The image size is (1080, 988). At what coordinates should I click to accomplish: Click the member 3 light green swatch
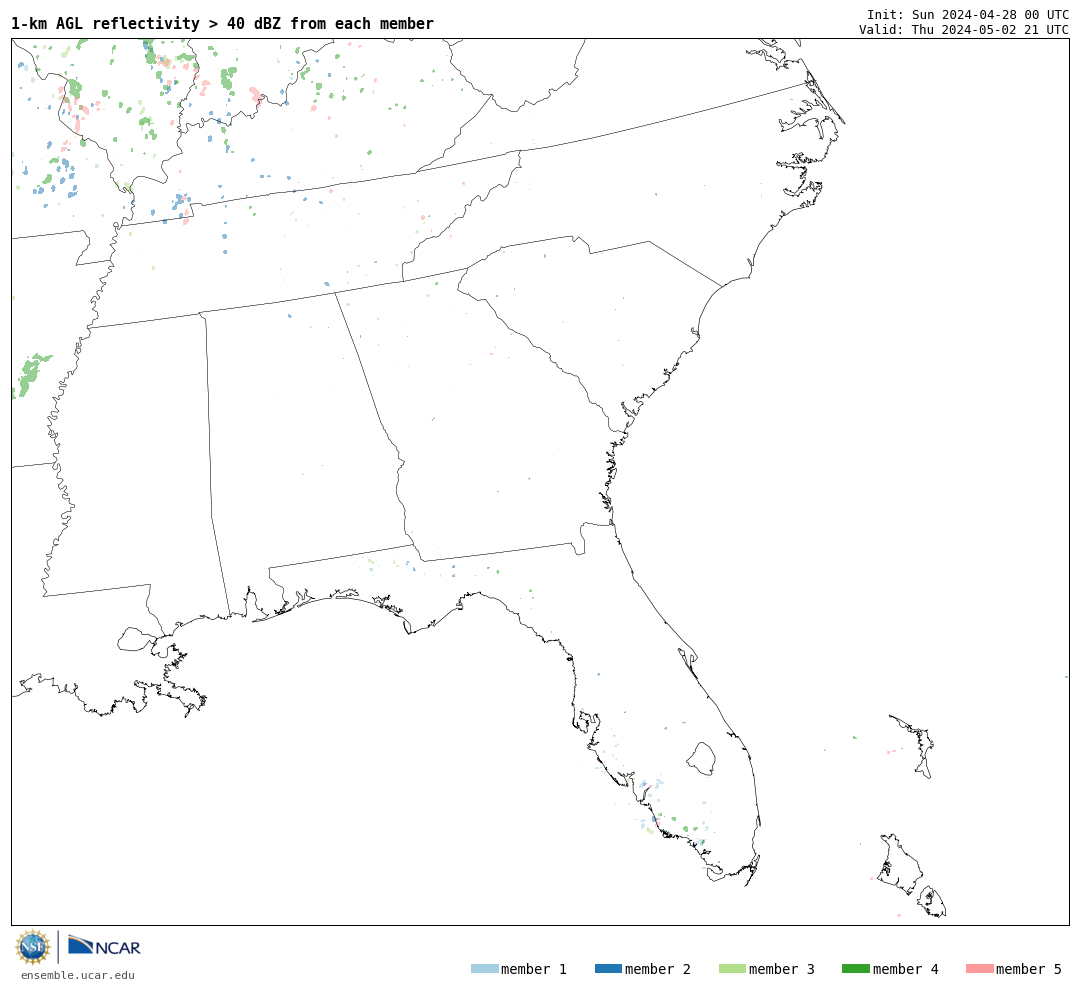[732, 969]
